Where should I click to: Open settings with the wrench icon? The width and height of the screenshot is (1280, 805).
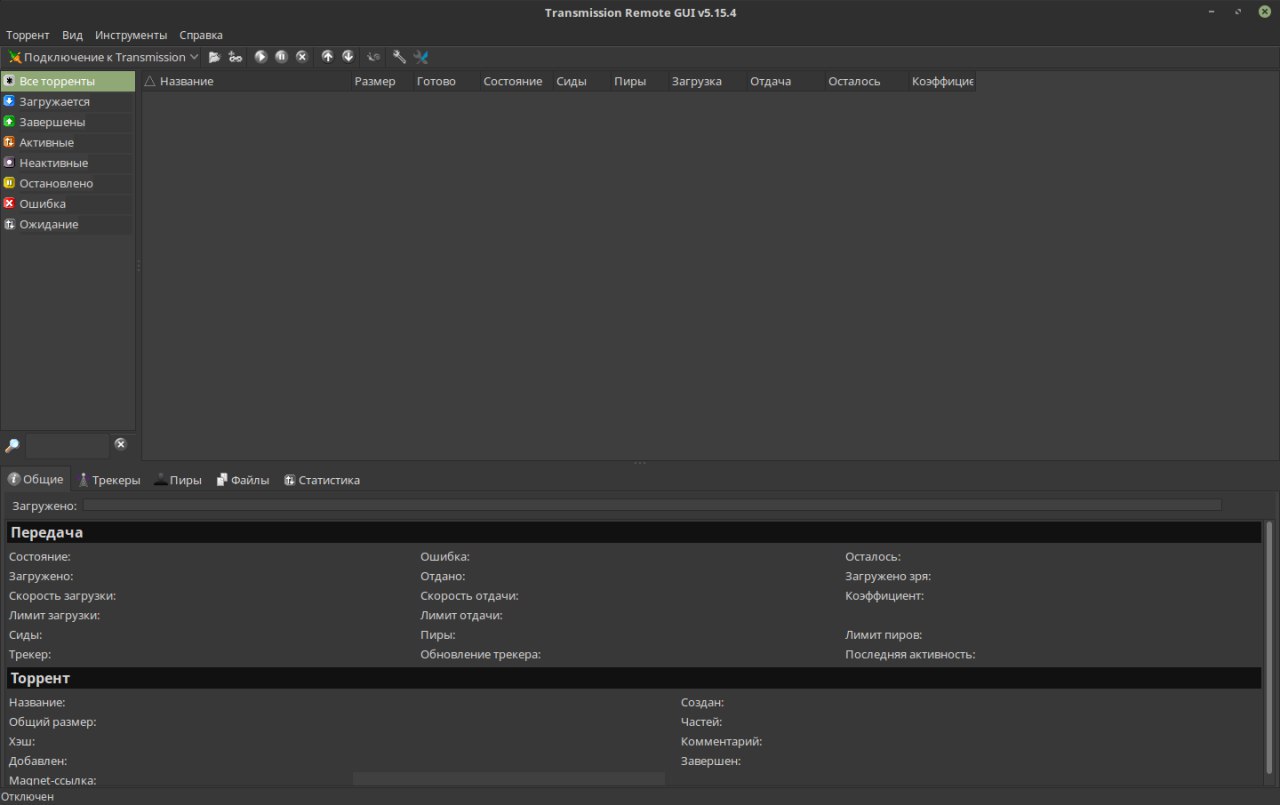[399, 57]
